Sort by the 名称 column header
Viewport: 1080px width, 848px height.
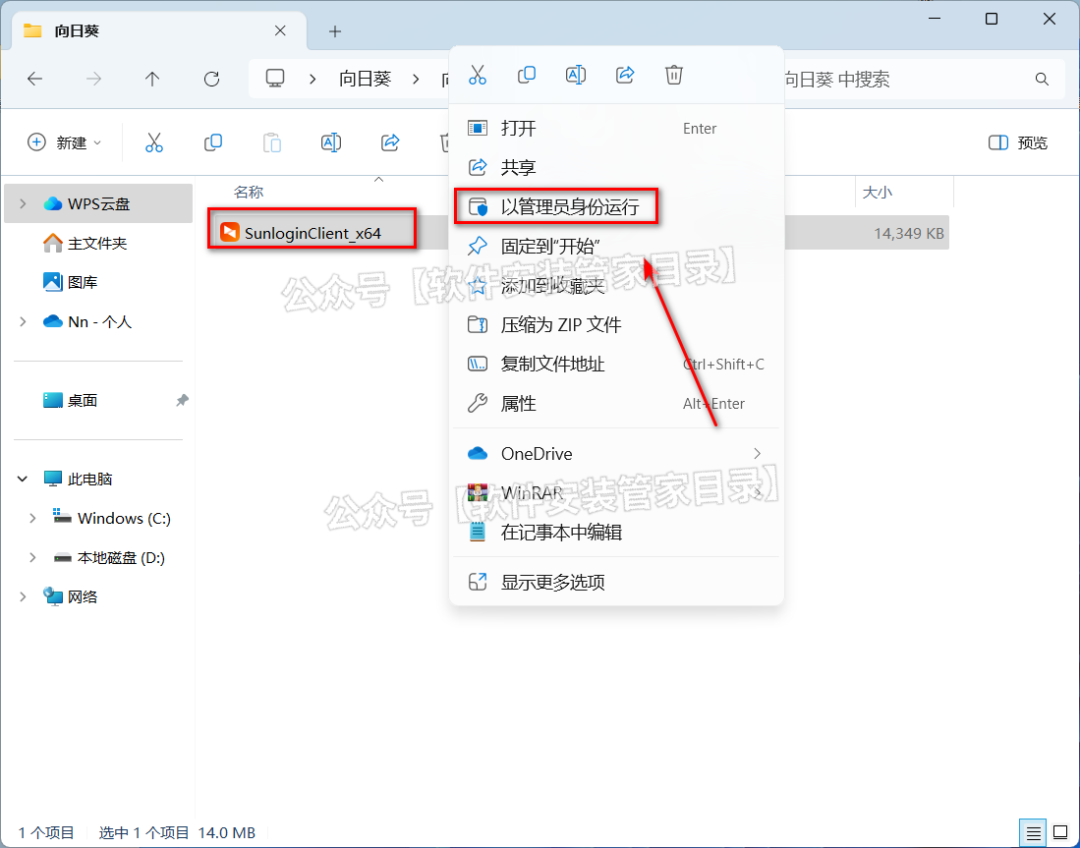coord(249,192)
